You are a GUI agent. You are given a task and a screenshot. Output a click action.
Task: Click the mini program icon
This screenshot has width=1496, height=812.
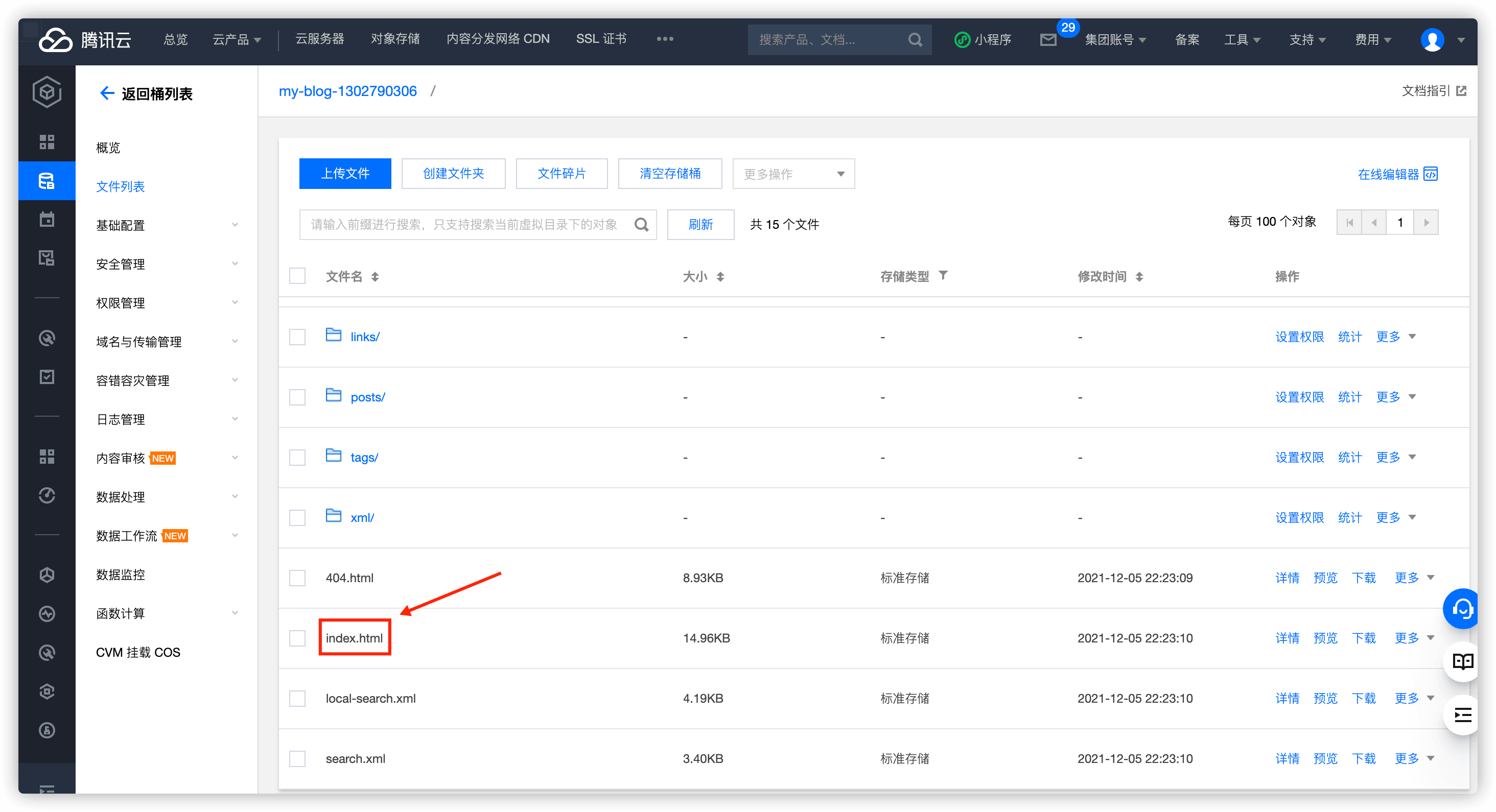click(962, 39)
